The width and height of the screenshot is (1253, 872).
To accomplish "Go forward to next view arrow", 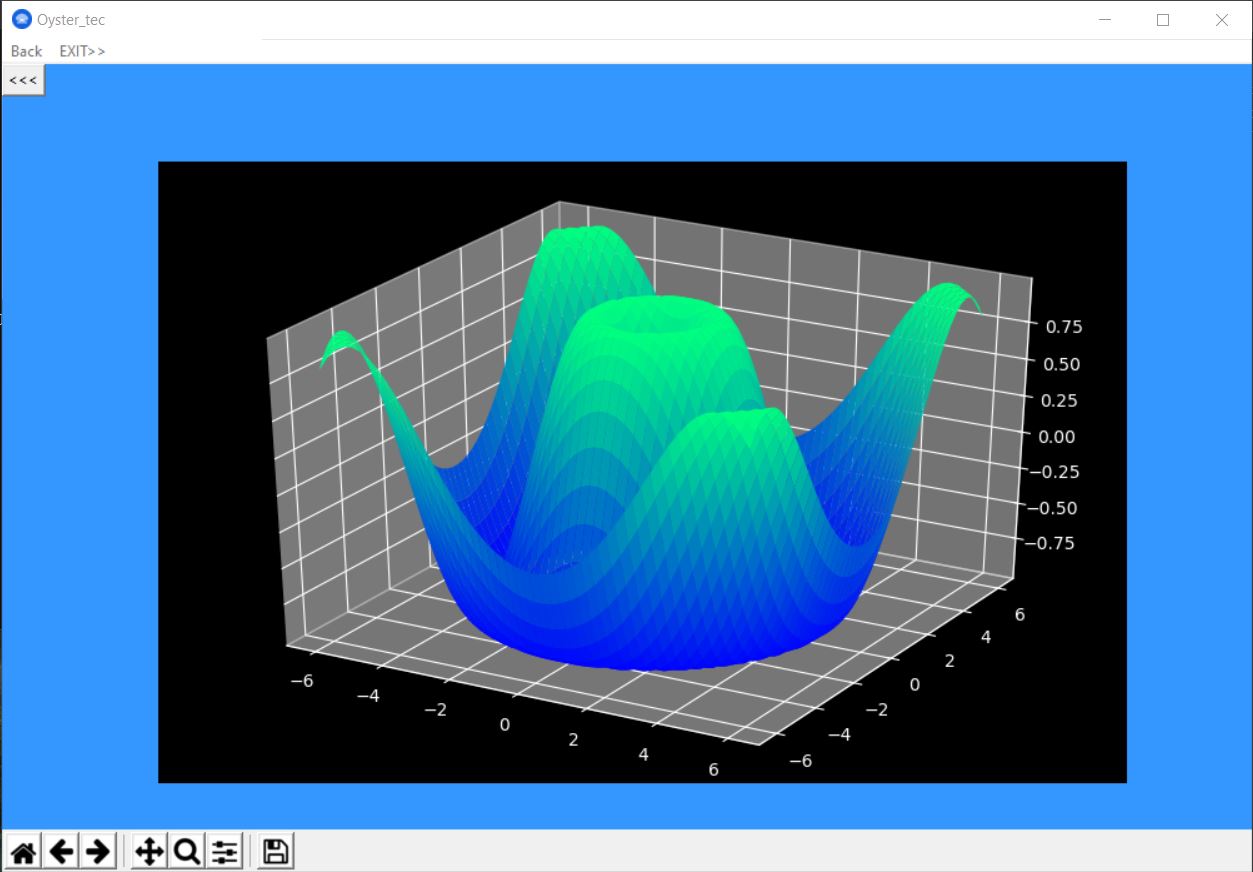I will pyautogui.click(x=98, y=852).
